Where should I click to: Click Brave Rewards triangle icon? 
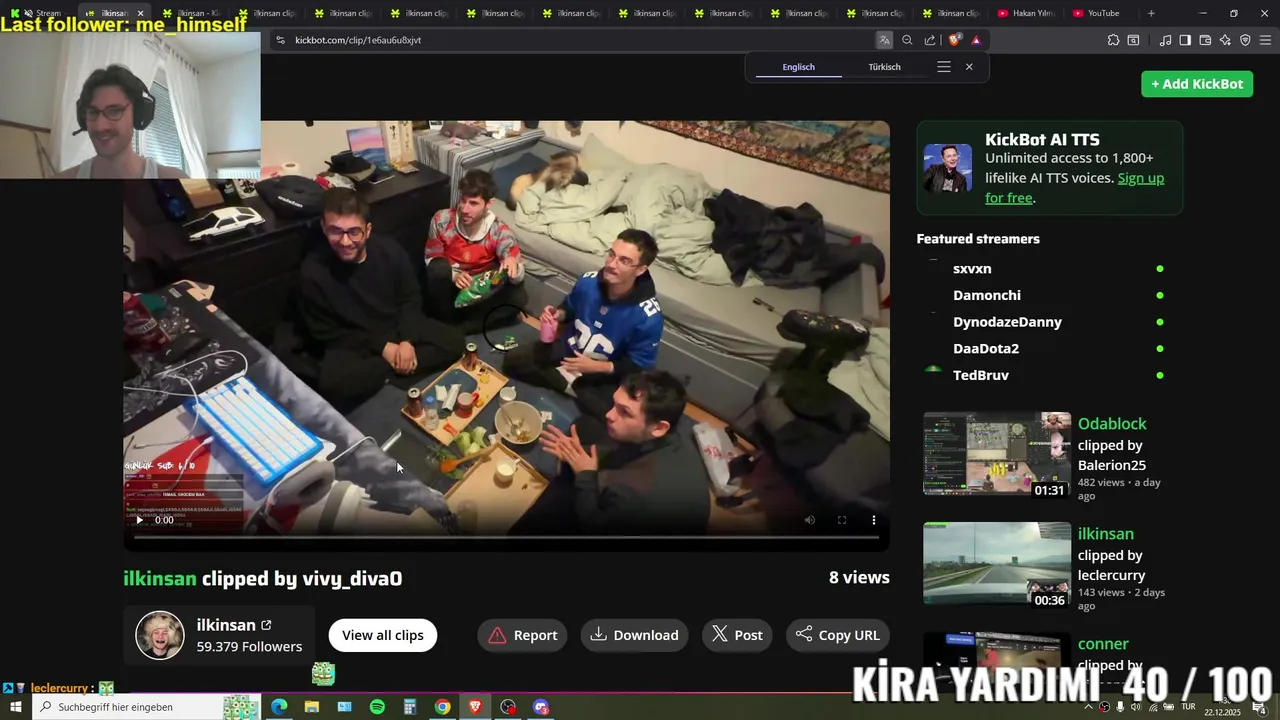click(976, 40)
